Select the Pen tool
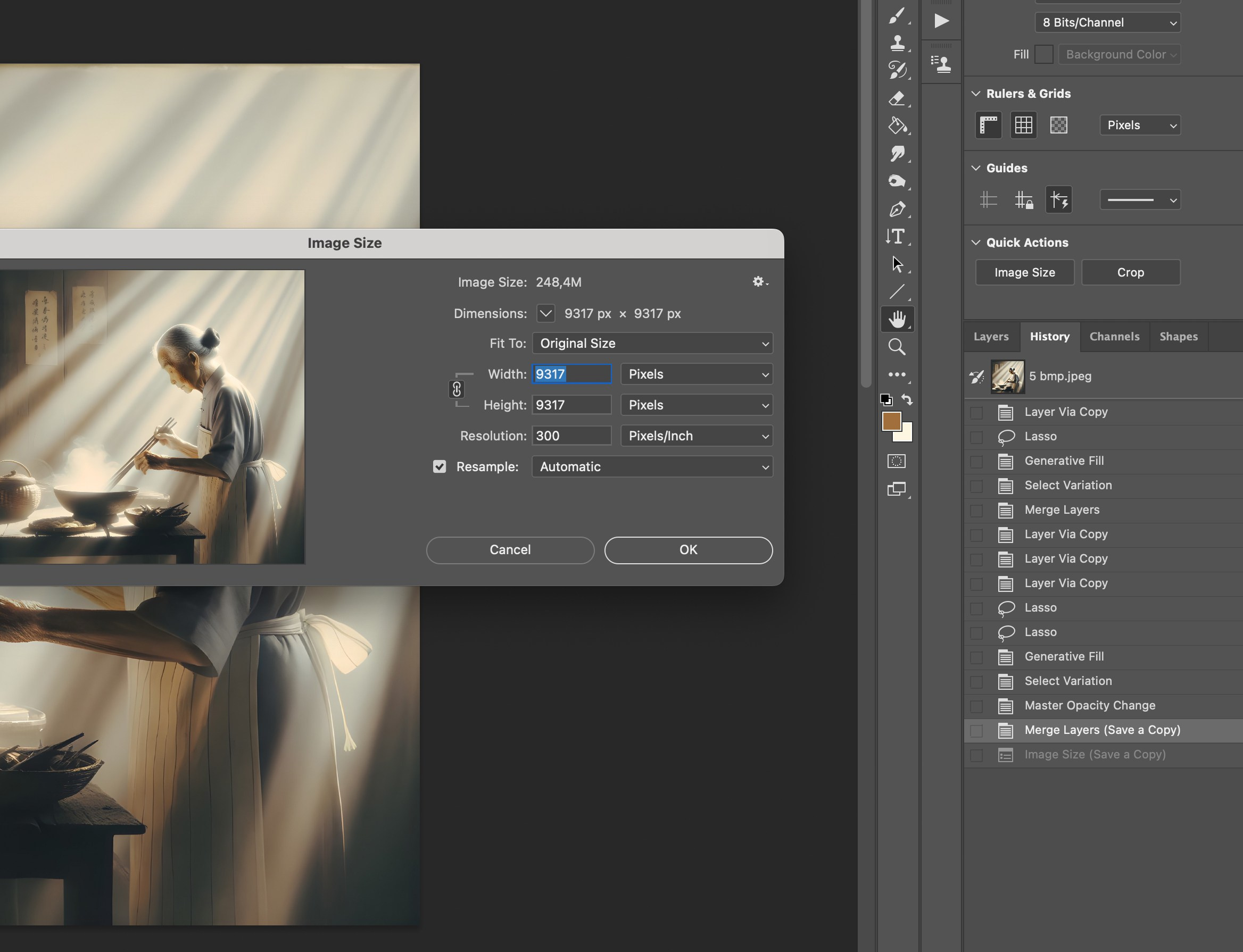This screenshot has height=952, width=1243. coord(897,208)
